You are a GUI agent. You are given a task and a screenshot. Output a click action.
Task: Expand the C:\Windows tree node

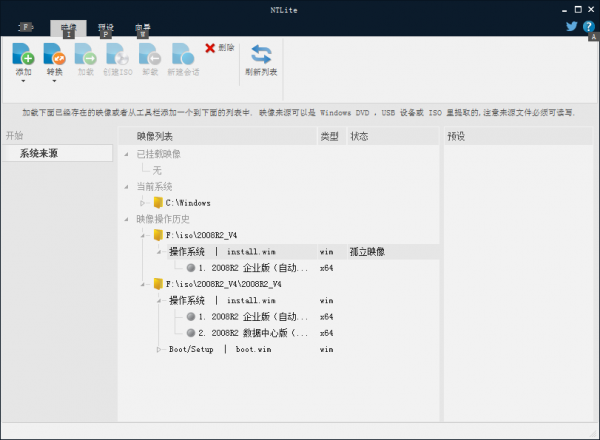(x=144, y=203)
